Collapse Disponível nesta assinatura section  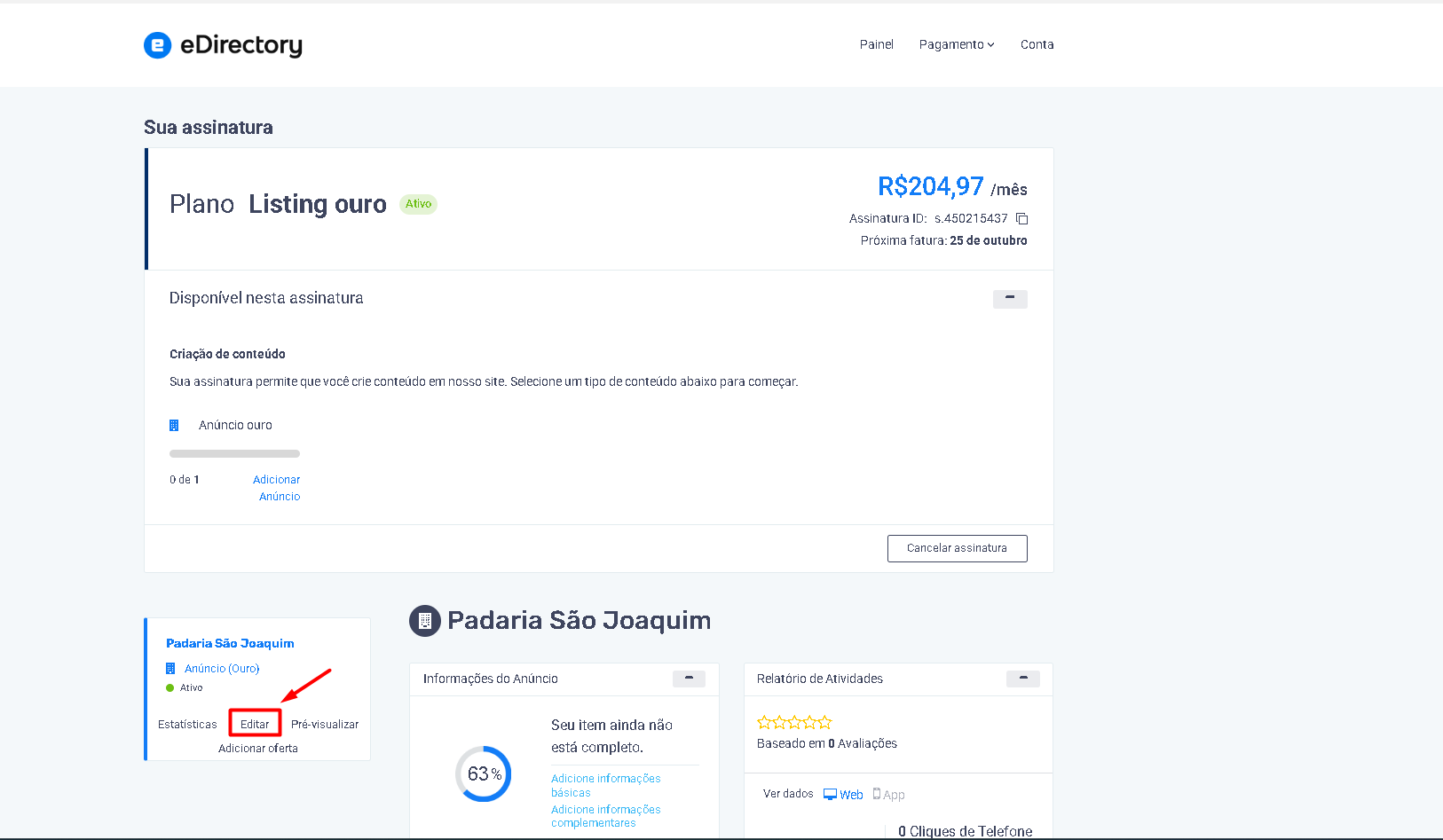pos(1010,299)
